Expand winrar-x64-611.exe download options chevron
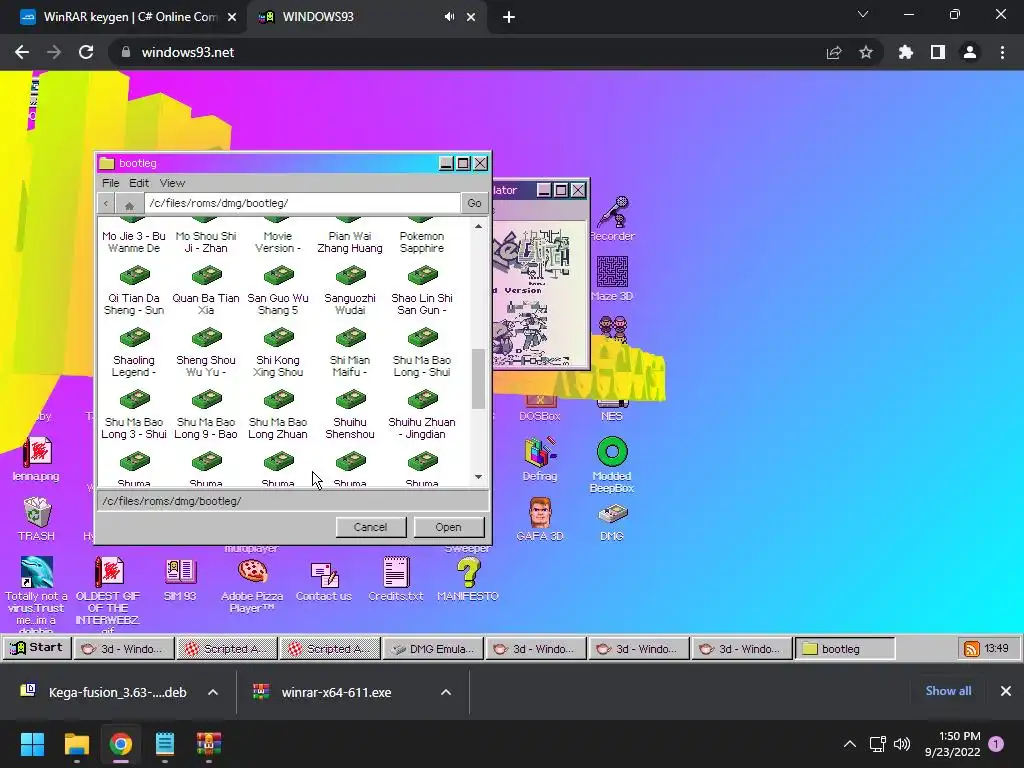1024x768 pixels. tap(446, 692)
